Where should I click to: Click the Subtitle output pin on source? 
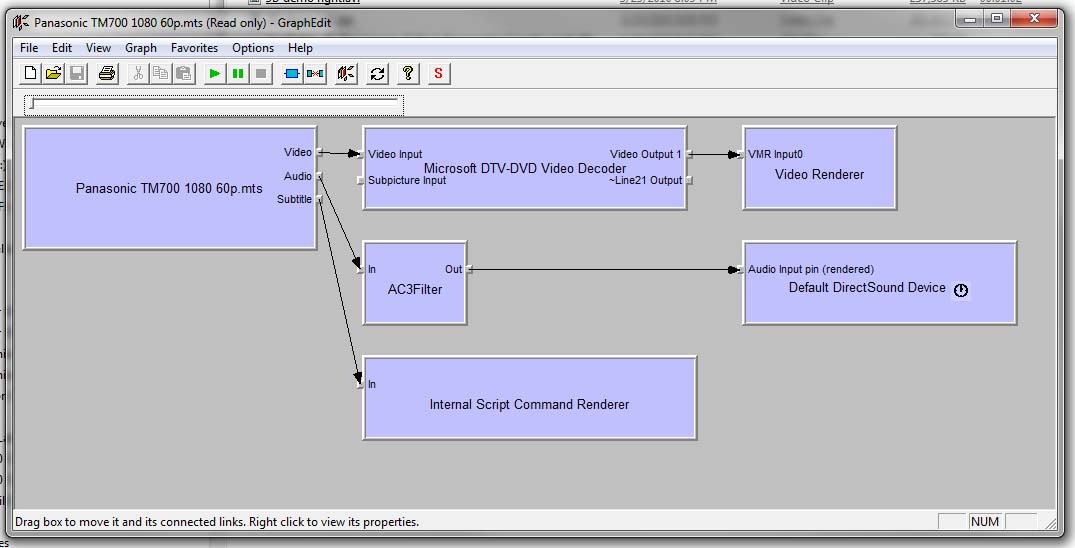tap(319, 200)
